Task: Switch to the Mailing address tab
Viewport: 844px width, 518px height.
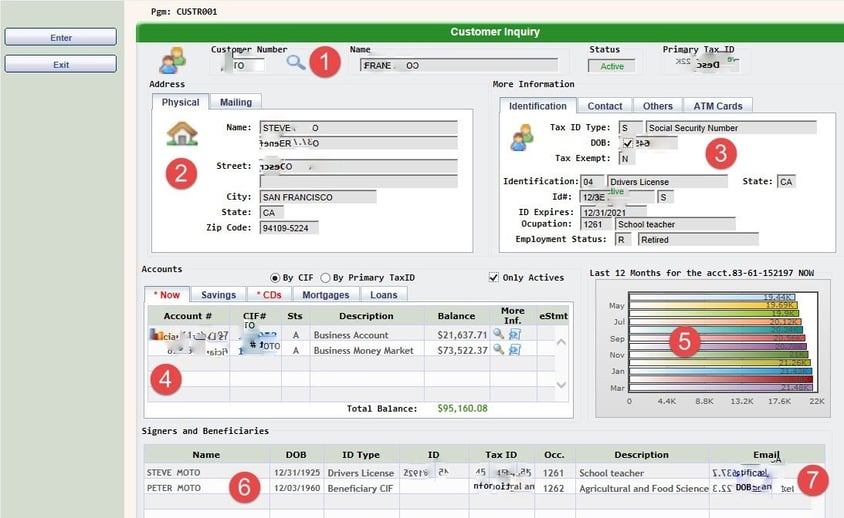Action: [236, 102]
